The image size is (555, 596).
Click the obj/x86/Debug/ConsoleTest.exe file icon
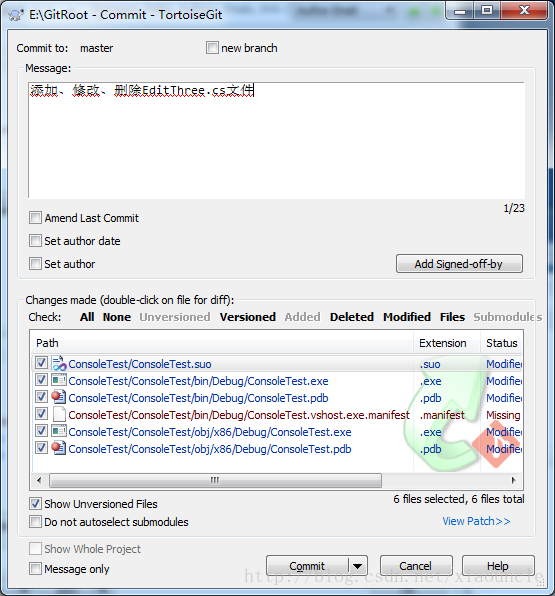pos(59,431)
